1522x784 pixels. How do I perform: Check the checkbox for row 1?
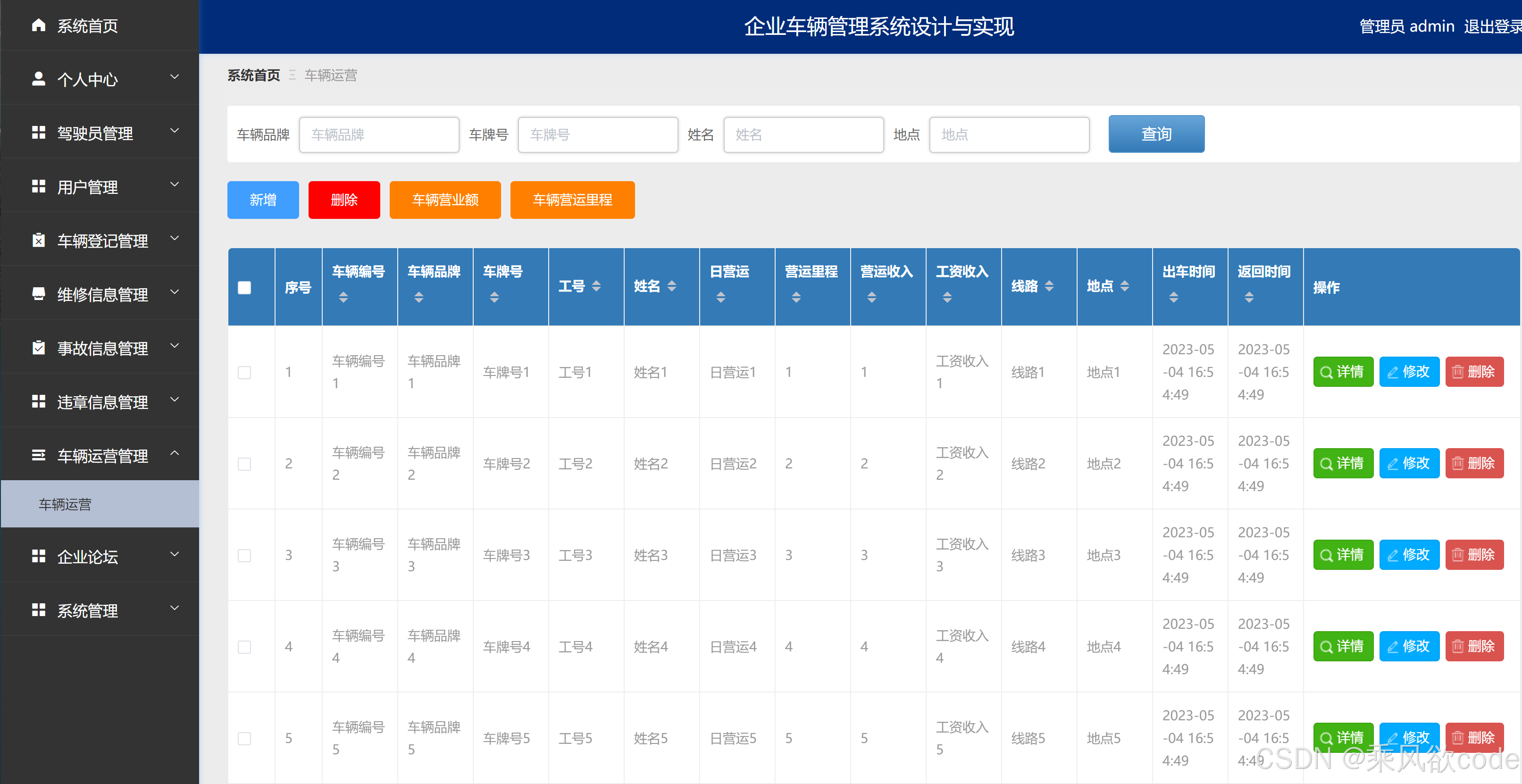click(x=244, y=372)
